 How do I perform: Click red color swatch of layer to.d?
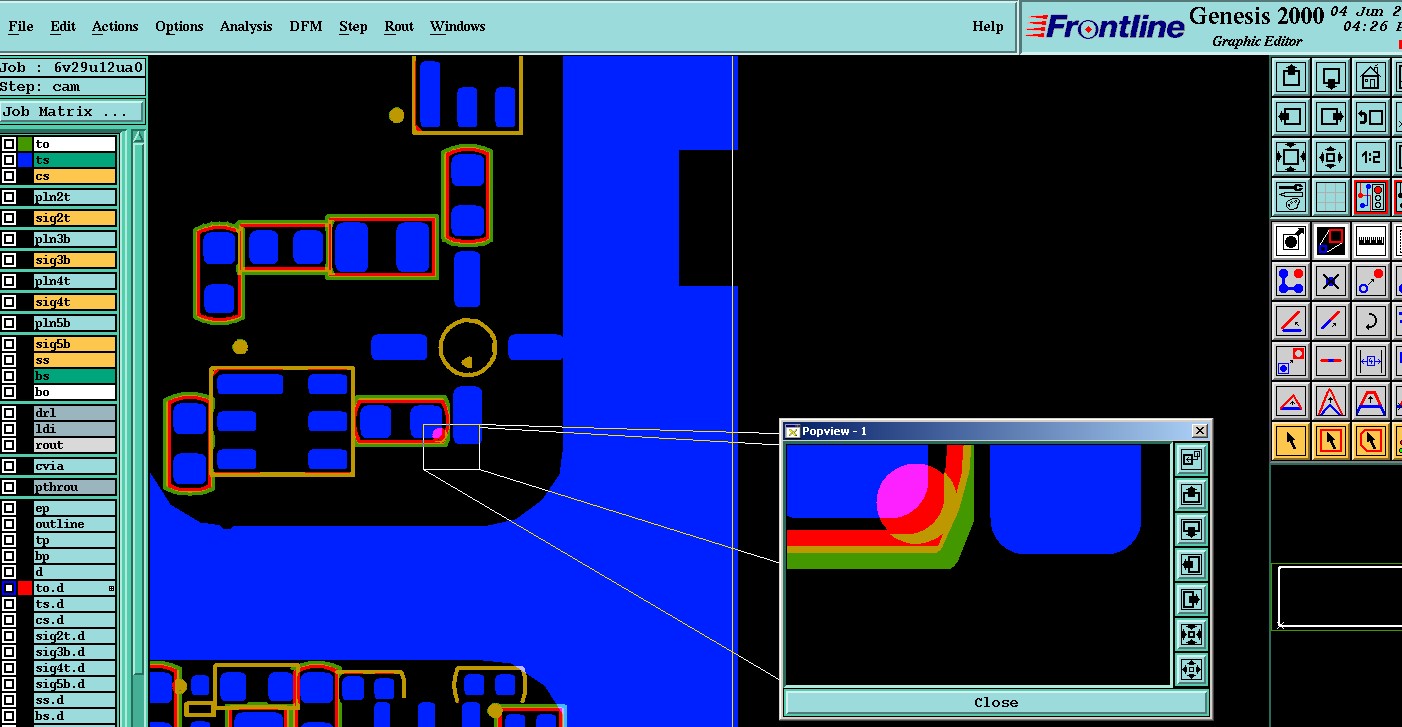click(25, 588)
